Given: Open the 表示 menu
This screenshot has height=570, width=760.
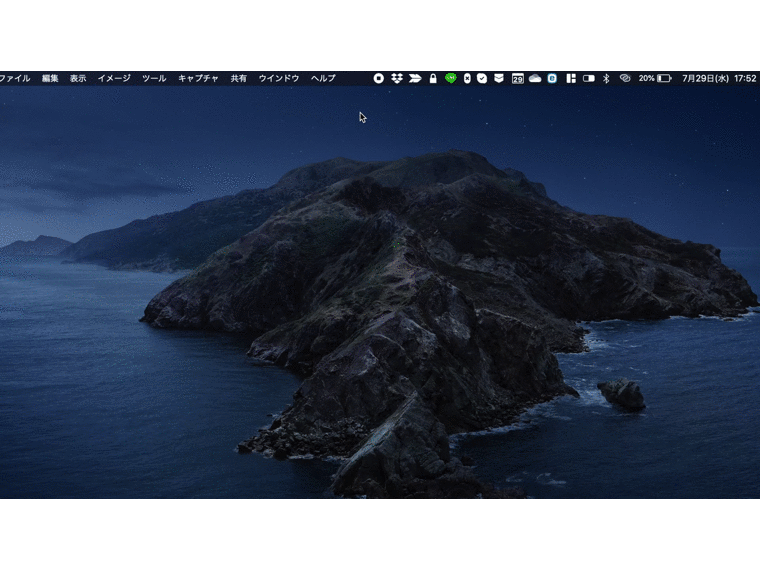Looking at the screenshot, I should [x=78, y=79].
